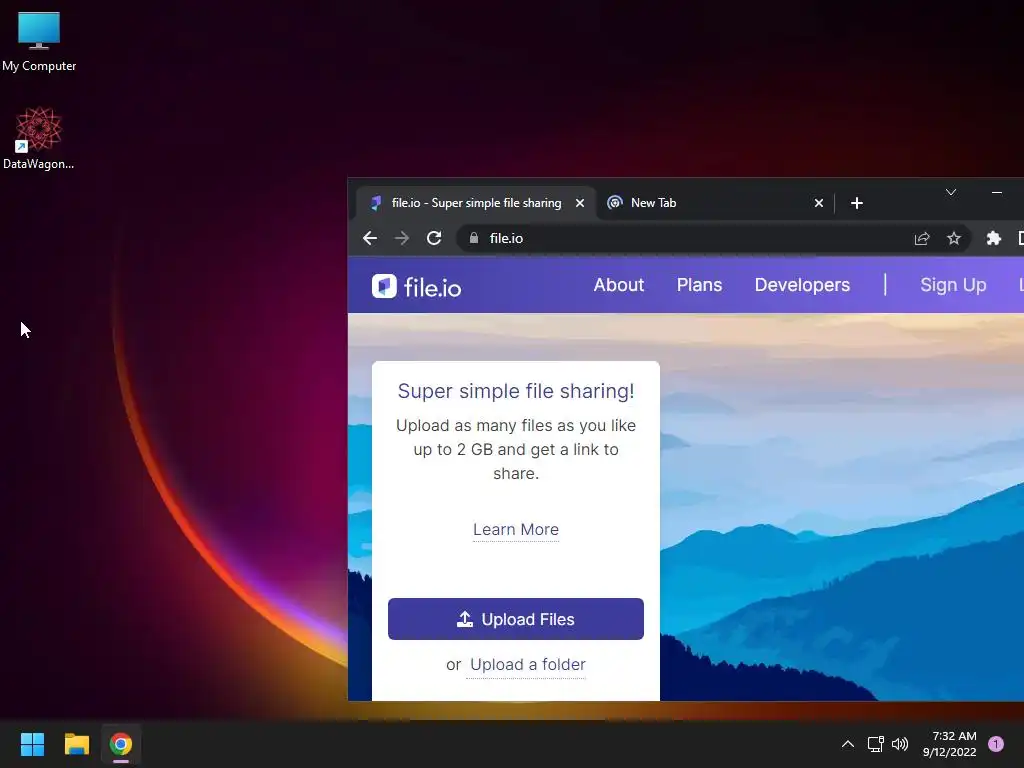Open the About page
Image resolution: width=1024 pixels, height=768 pixels.
coord(618,285)
